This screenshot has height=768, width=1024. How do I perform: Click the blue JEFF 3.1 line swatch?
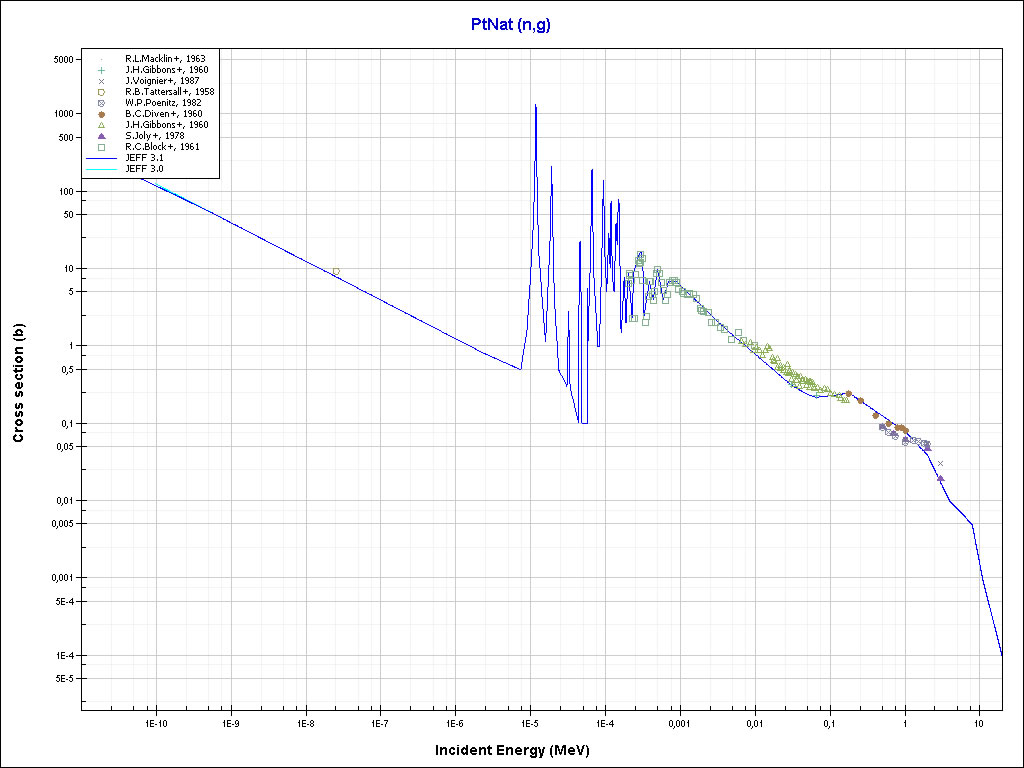(101, 158)
